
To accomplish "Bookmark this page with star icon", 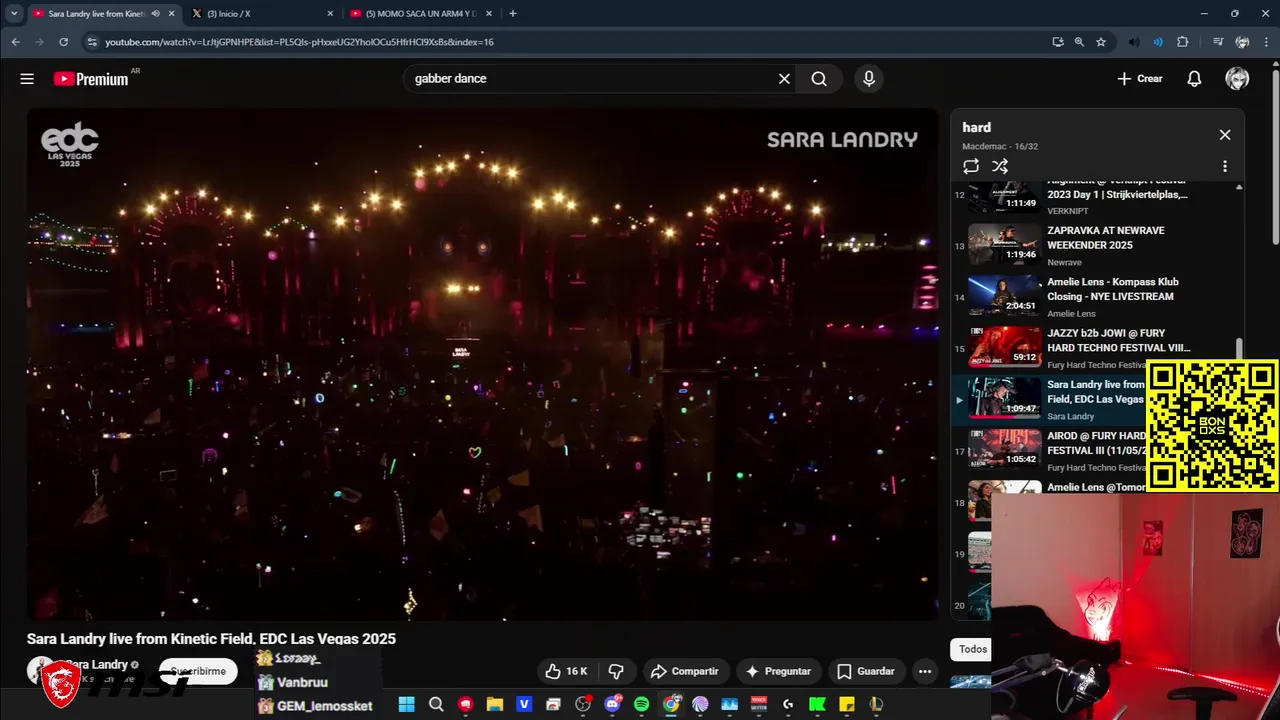I will tap(1101, 42).
